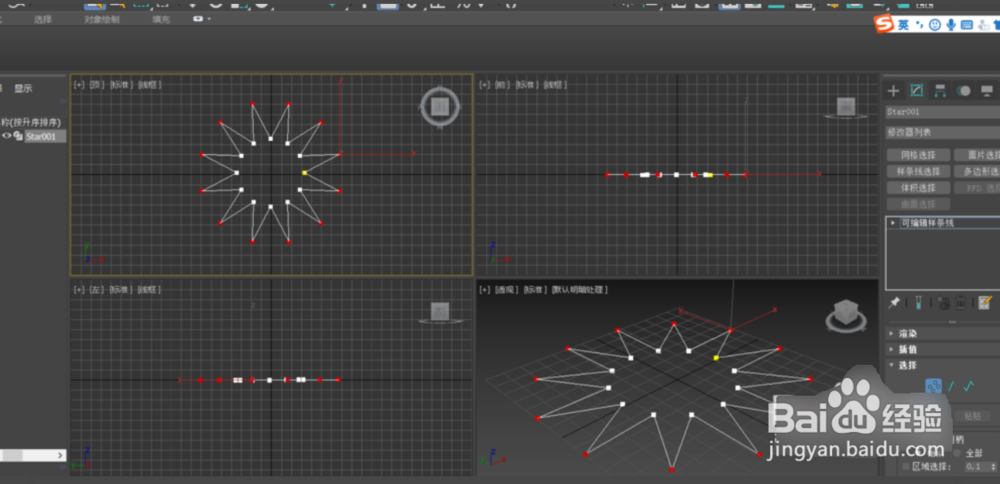Select Spline sub-object level icon
This screenshot has height=484, width=1000.
click(969, 386)
